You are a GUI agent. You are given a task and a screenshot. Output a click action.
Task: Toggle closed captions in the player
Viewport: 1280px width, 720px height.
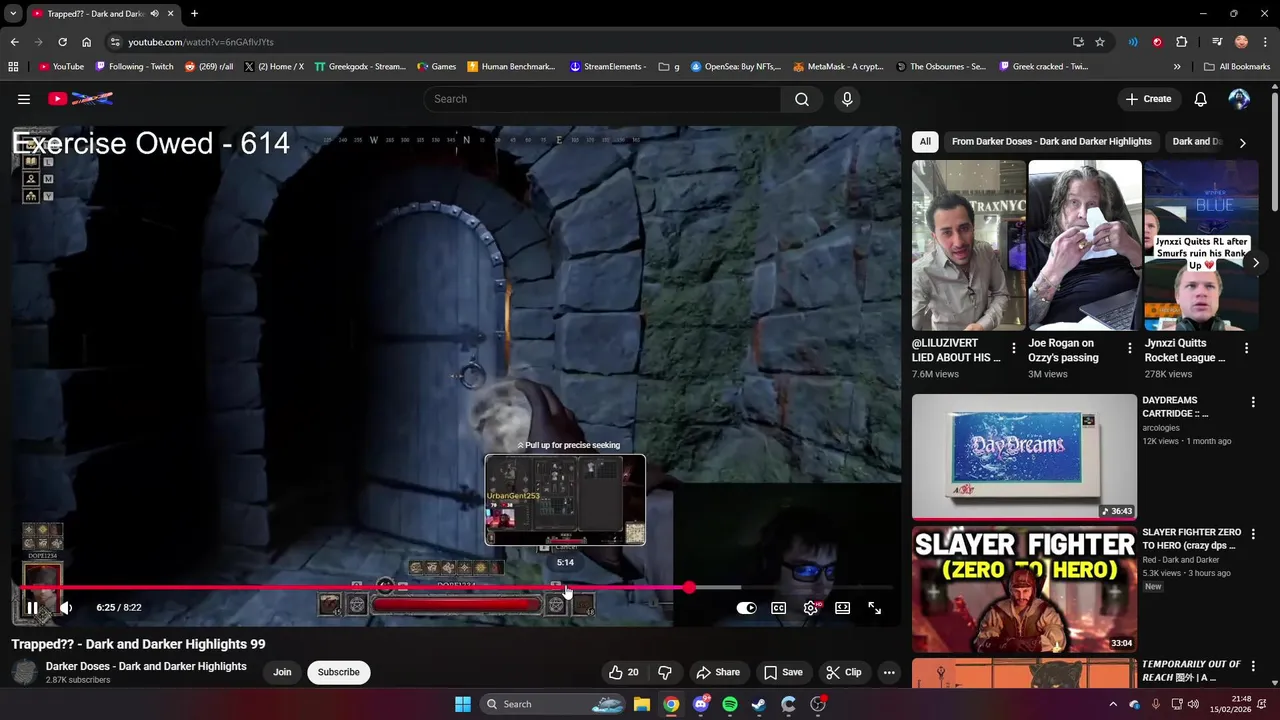click(x=778, y=608)
